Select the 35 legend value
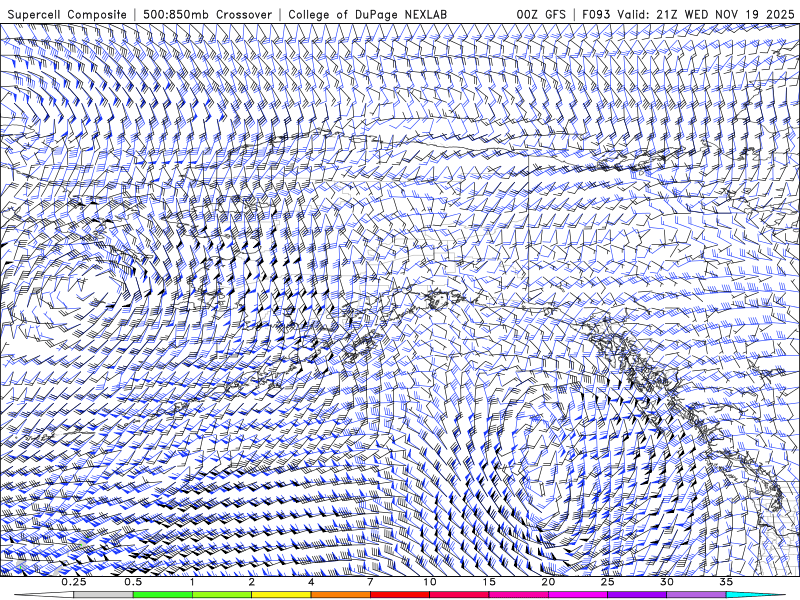The width and height of the screenshot is (800, 600). 726,582
